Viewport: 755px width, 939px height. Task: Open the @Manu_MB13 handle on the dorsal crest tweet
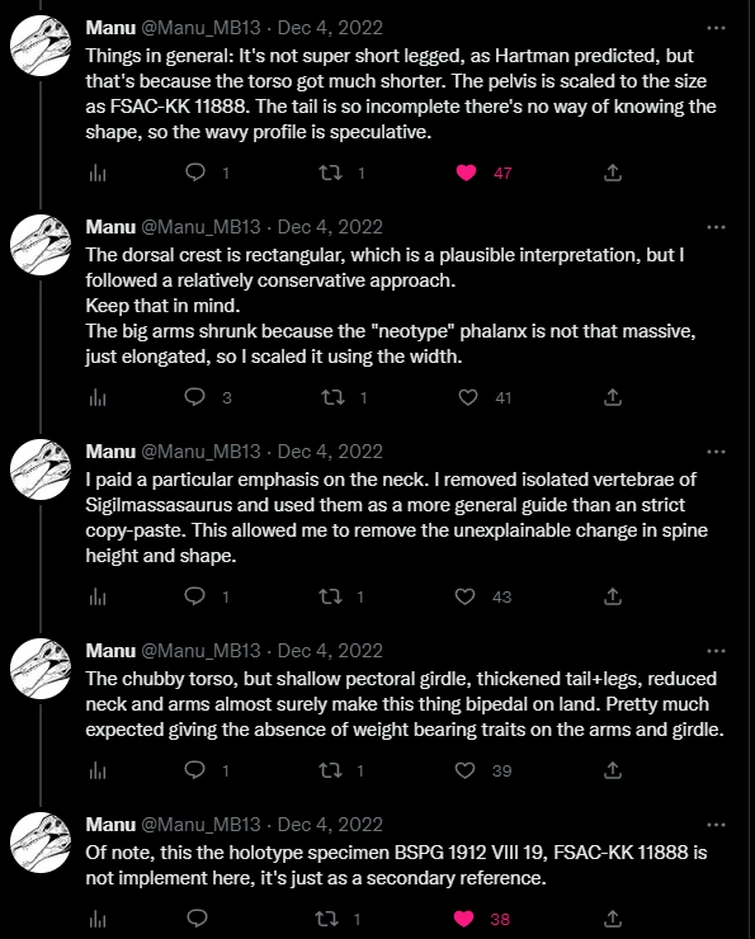(x=201, y=227)
